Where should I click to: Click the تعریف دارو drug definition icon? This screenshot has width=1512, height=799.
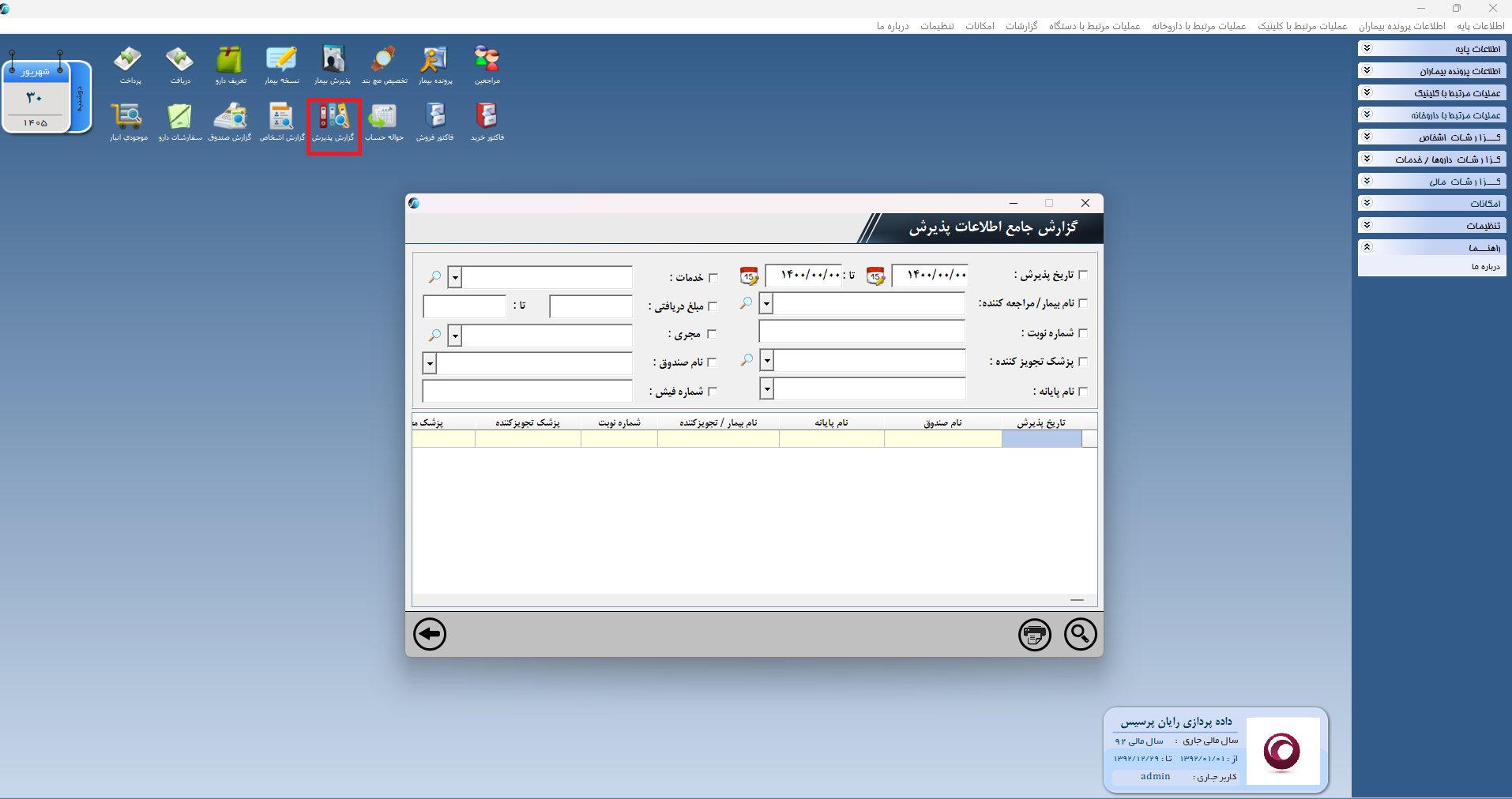point(231,65)
